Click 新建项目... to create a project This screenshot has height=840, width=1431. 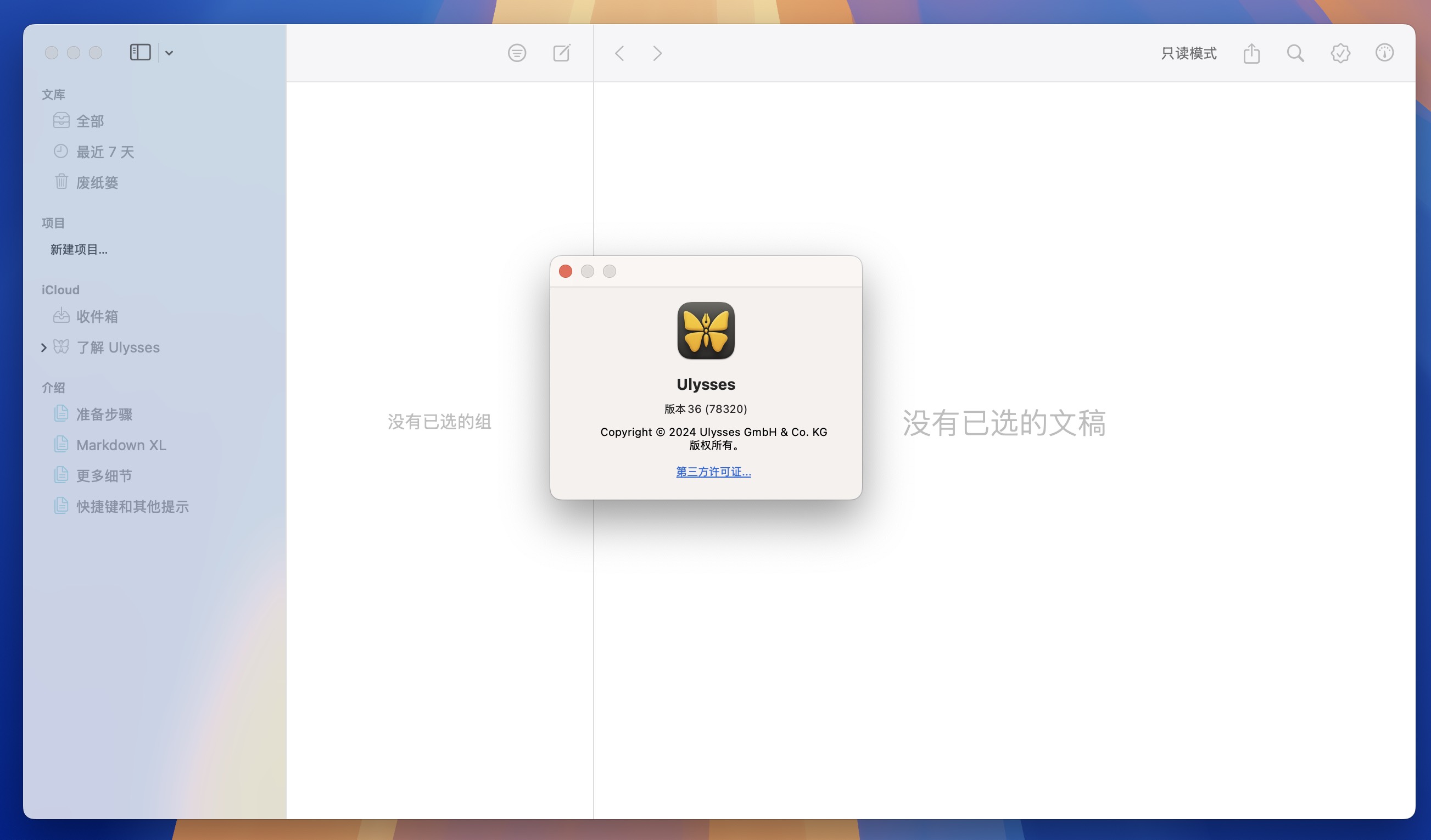[x=79, y=249]
